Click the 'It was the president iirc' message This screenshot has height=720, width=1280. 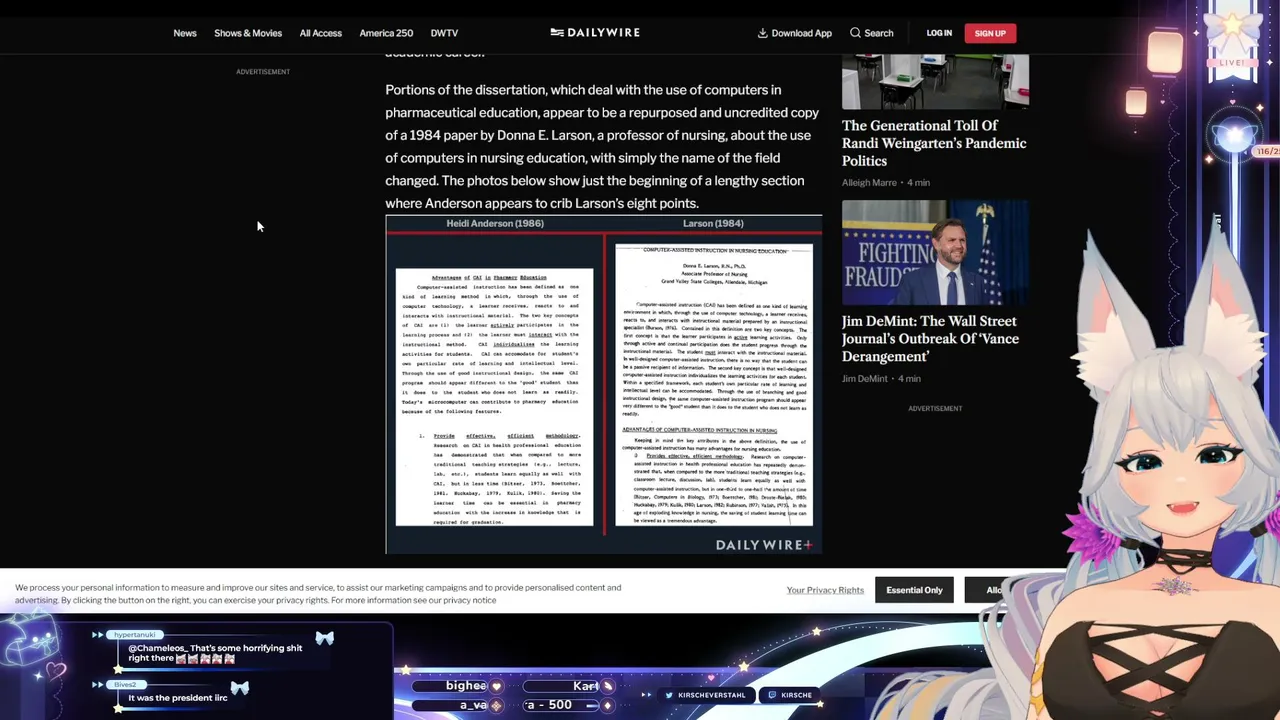pos(178,698)
